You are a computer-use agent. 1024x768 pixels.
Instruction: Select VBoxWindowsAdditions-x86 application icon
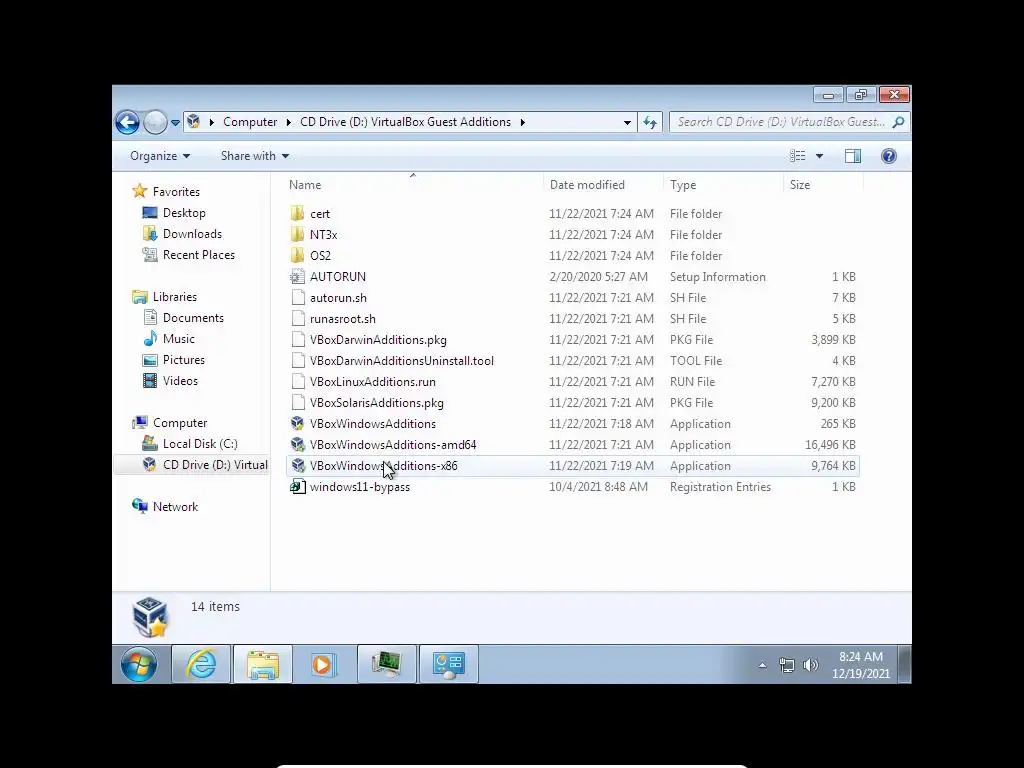(x=298, y=466)
